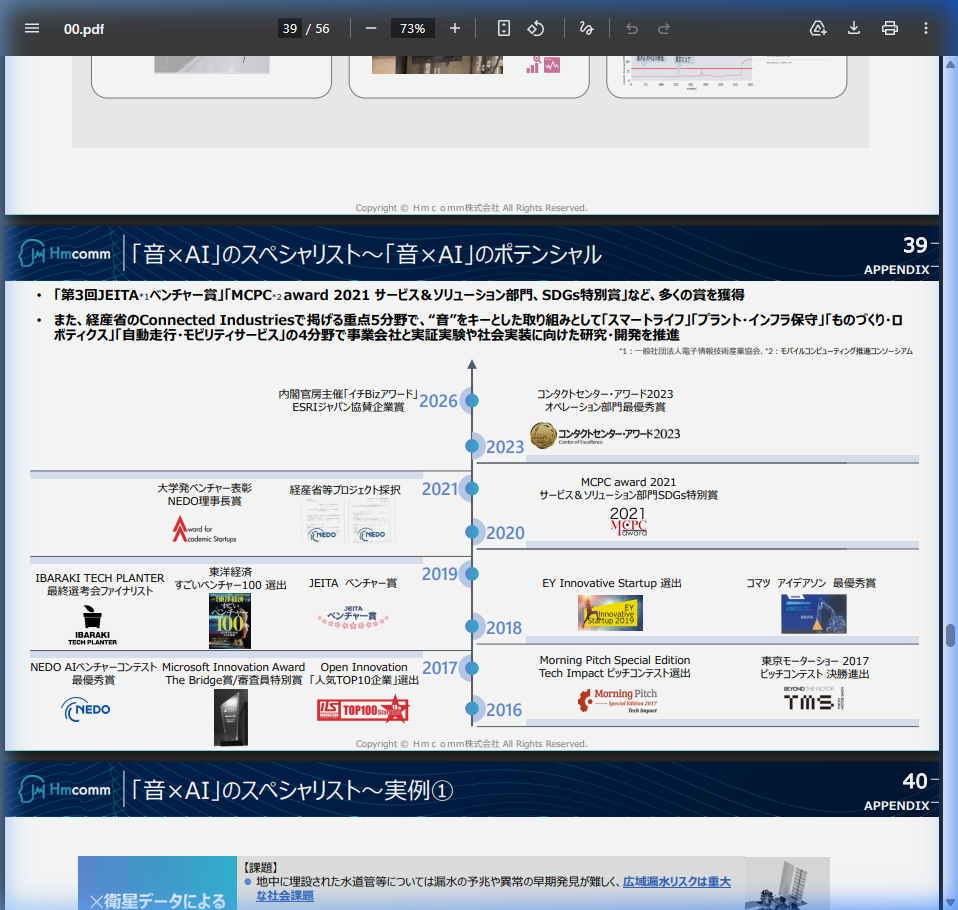Rotate the document counterclockwise
This screenshot has height=910, width=958.
coord(536,28)
